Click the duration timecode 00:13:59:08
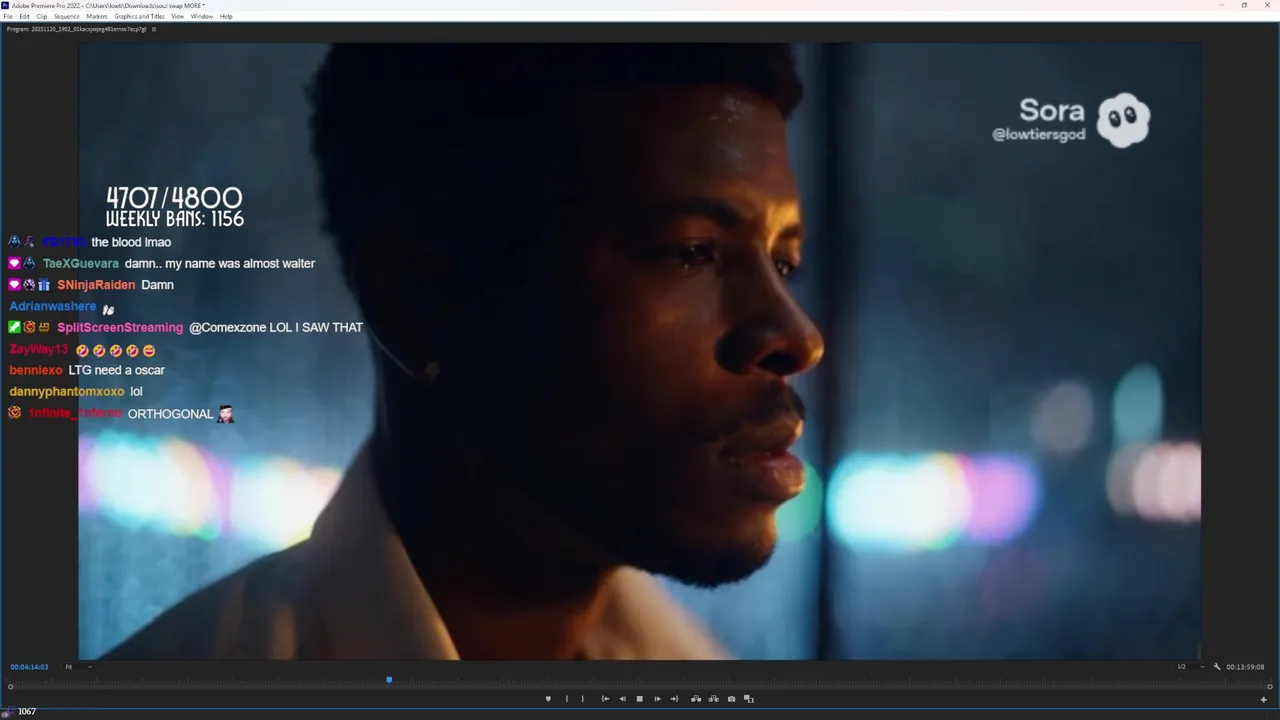 (x=1245, y=667)
